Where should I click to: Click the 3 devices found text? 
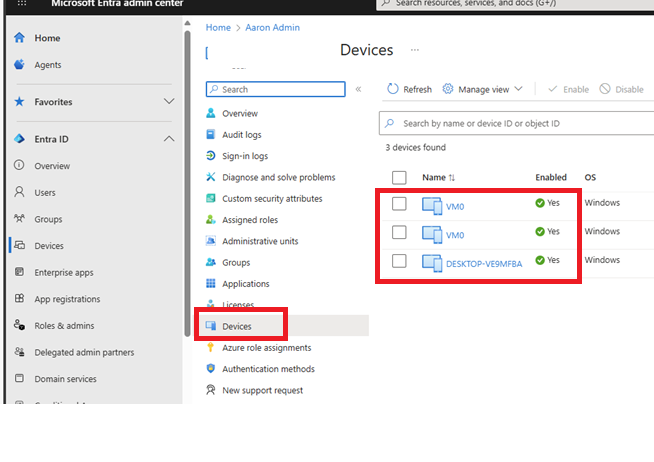[x=415, y=147]
